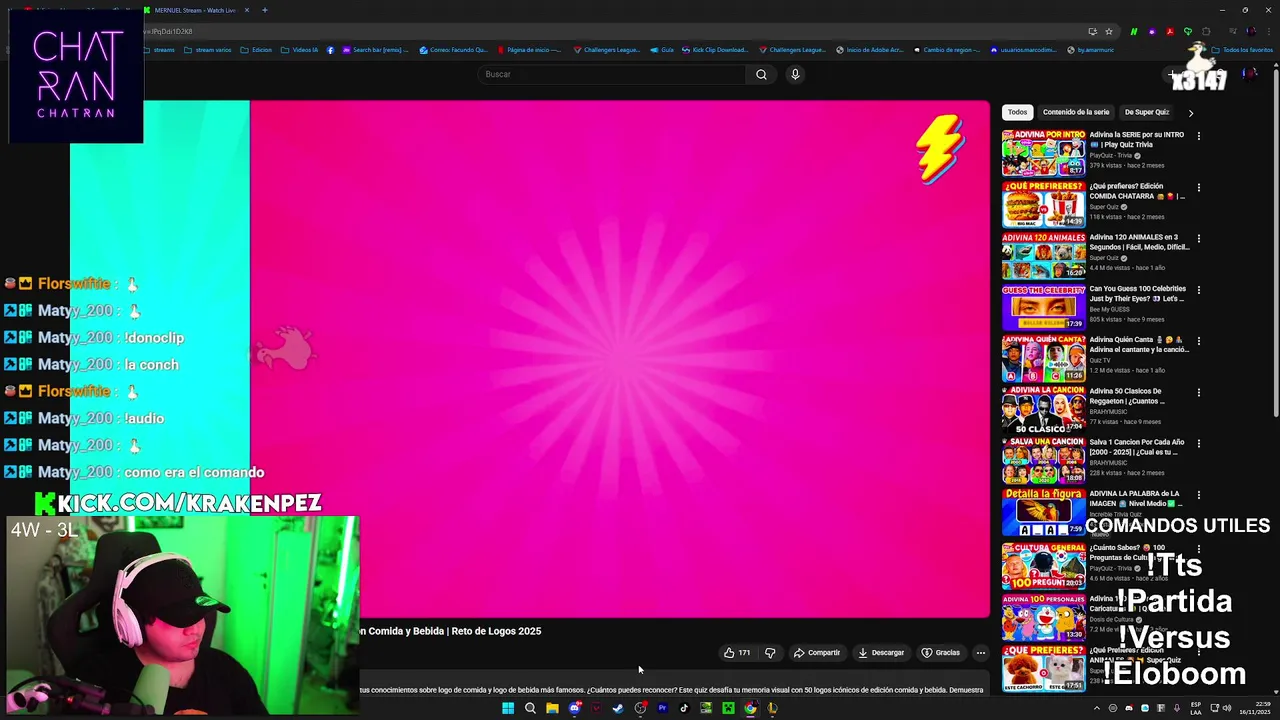The width and height of the screenshot is (1280, 720).
Task: Click the YouTube search input field
Action: point(612,74)
